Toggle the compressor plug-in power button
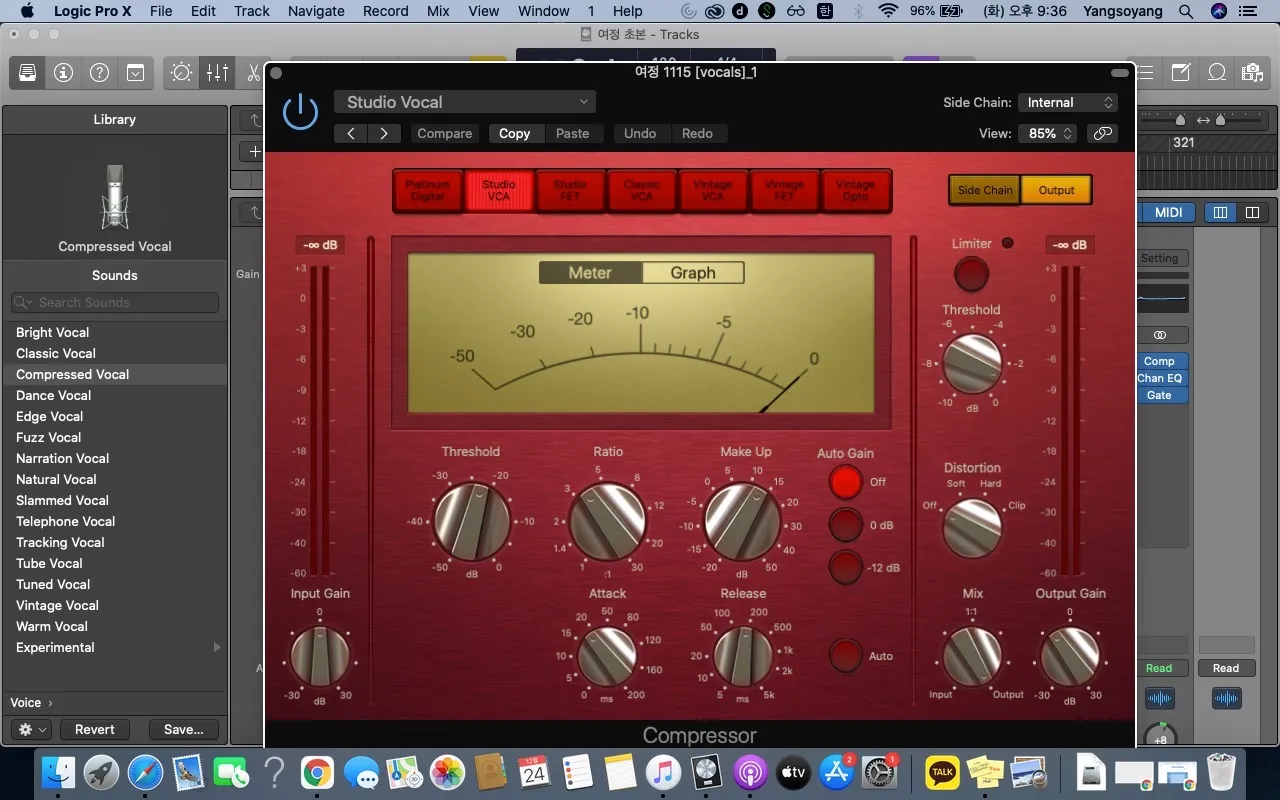1280x800 pixels. [300, 112]
